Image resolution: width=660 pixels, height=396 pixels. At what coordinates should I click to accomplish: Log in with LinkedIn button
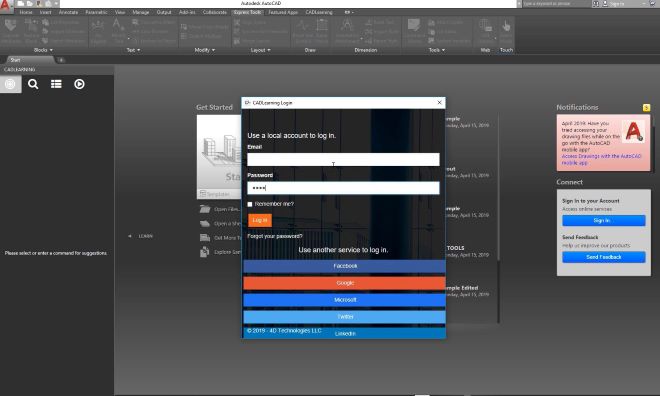click(x=344, y=333)
